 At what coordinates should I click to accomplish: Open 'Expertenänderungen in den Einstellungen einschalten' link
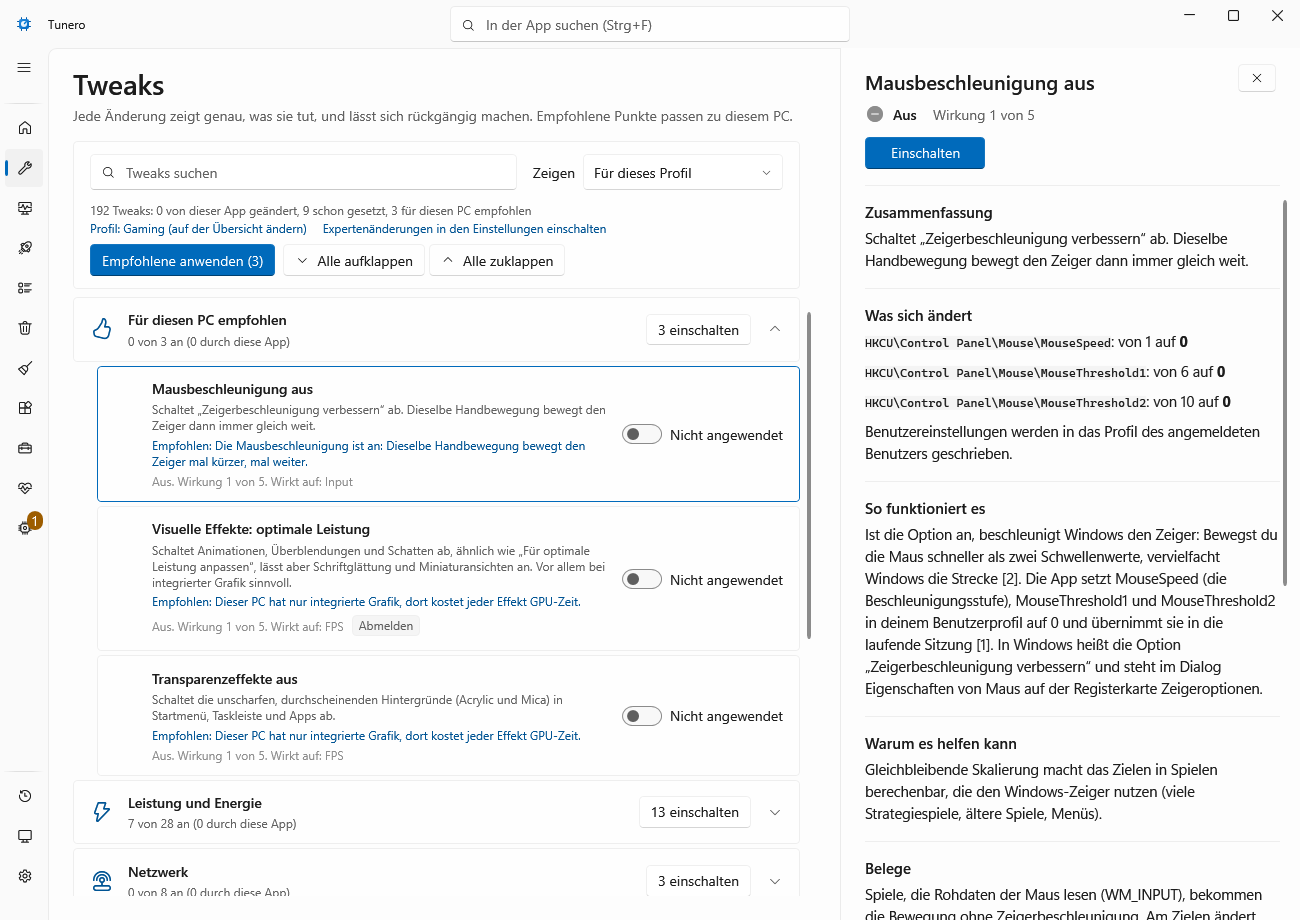(x=464, y=229)
